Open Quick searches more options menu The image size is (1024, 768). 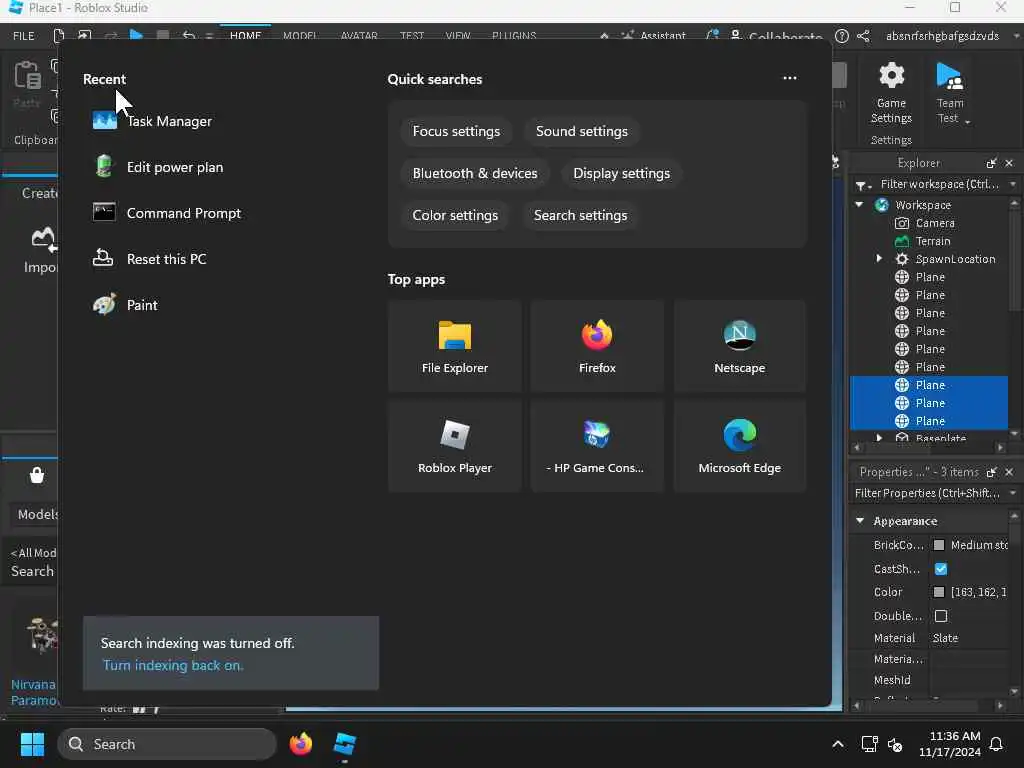790,78
